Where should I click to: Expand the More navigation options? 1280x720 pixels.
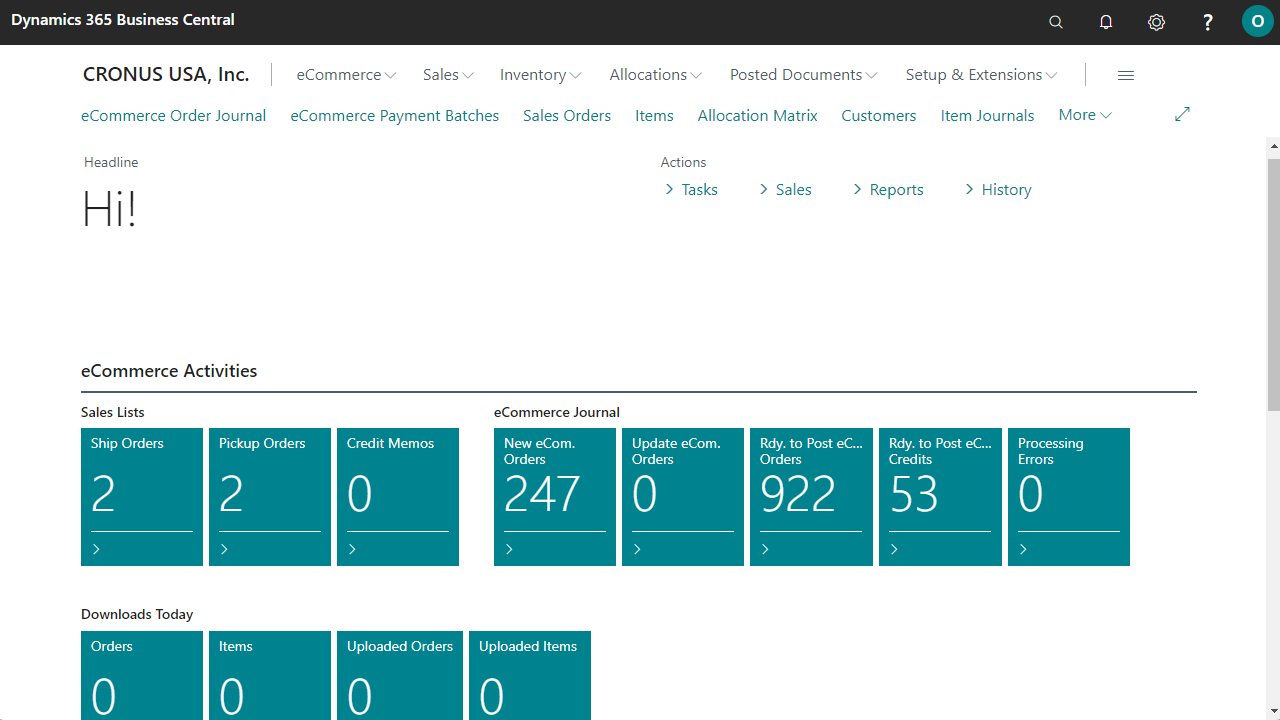(x=1085, y=115)
